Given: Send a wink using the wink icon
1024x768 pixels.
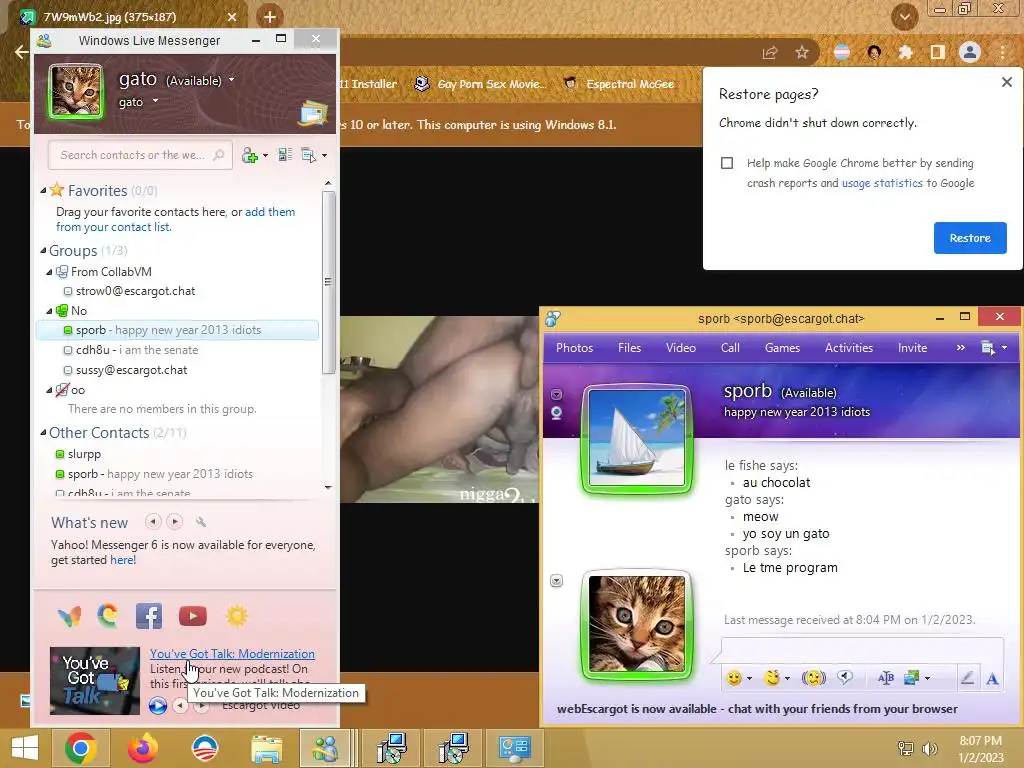Looking at the screenshot, I should (x=772, y=678).
